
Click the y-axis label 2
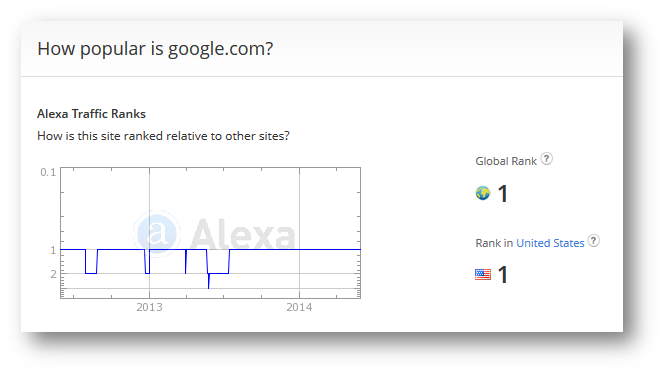[53, 274]
